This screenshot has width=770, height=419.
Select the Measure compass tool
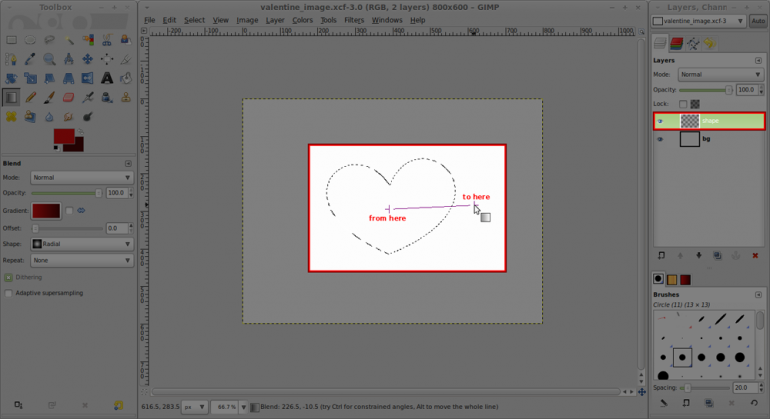[x=69, y=59]
